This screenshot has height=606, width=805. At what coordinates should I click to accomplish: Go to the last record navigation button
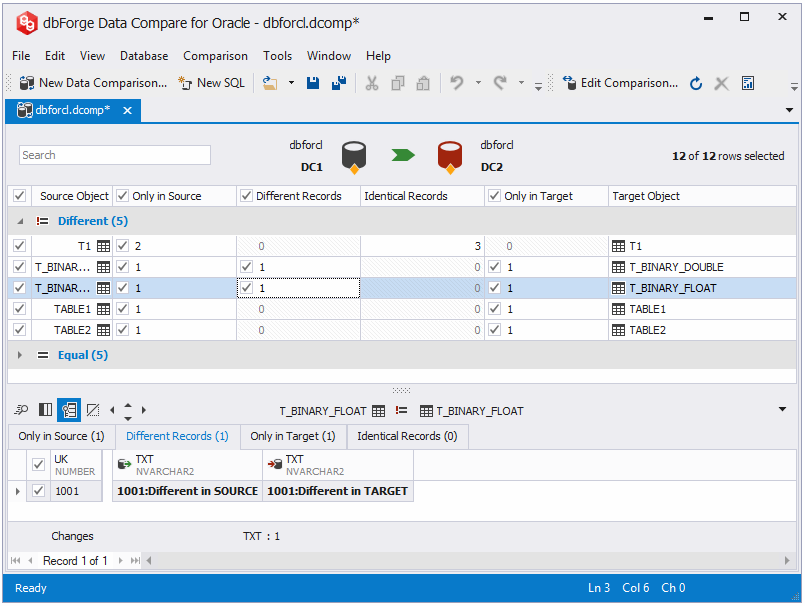click(135, 561)
